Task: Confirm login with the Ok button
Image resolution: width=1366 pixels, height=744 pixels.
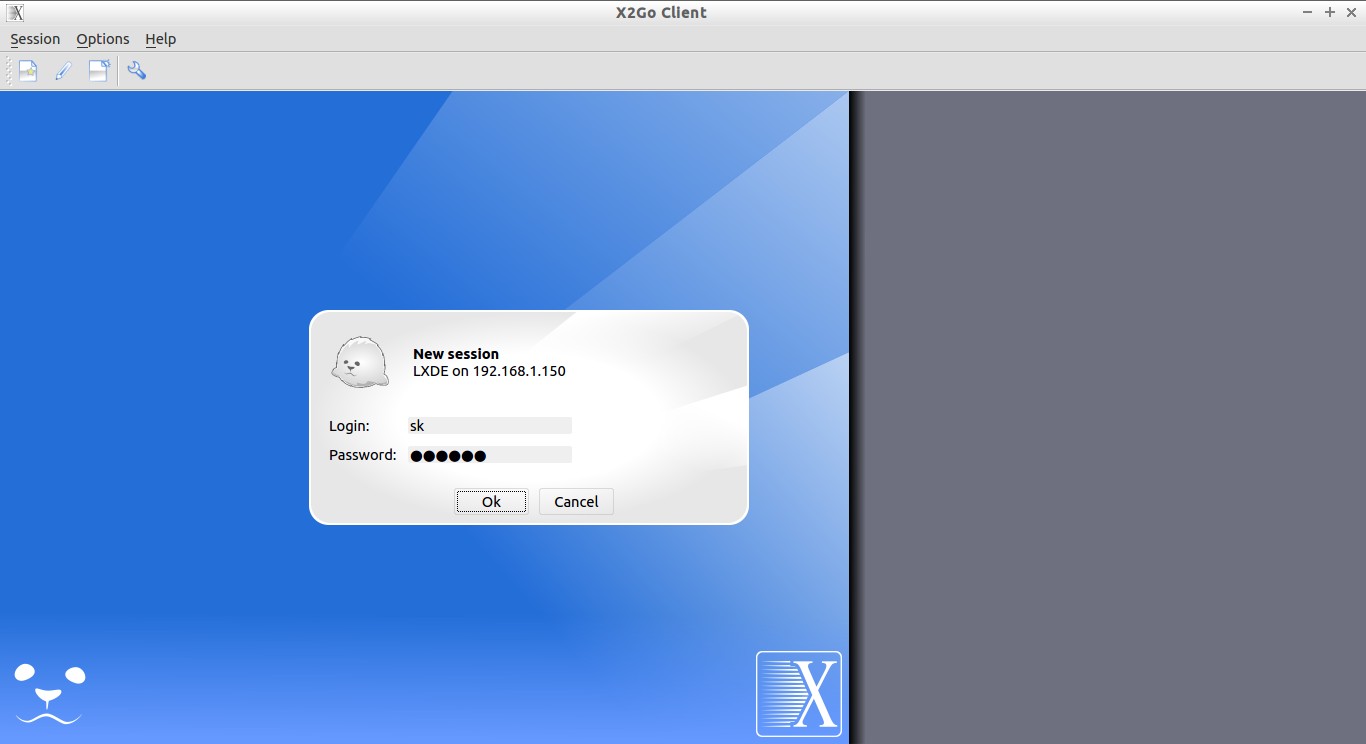Action: click(x=491, y=502)
